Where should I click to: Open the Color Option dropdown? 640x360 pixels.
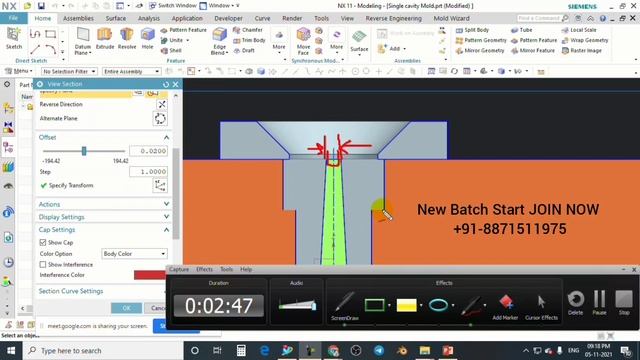coord(134,254)
